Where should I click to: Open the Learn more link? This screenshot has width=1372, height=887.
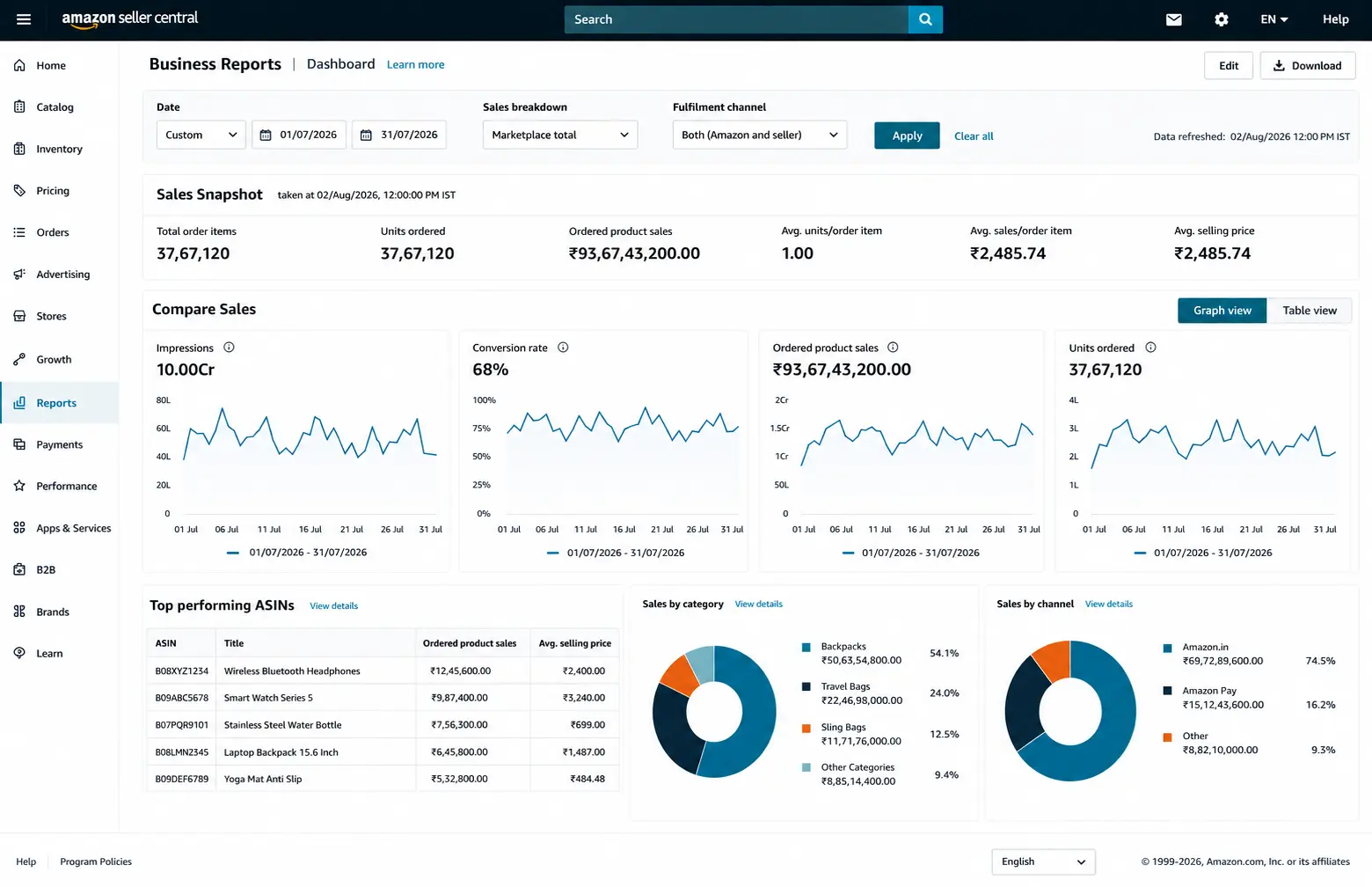tap(415, 65)
